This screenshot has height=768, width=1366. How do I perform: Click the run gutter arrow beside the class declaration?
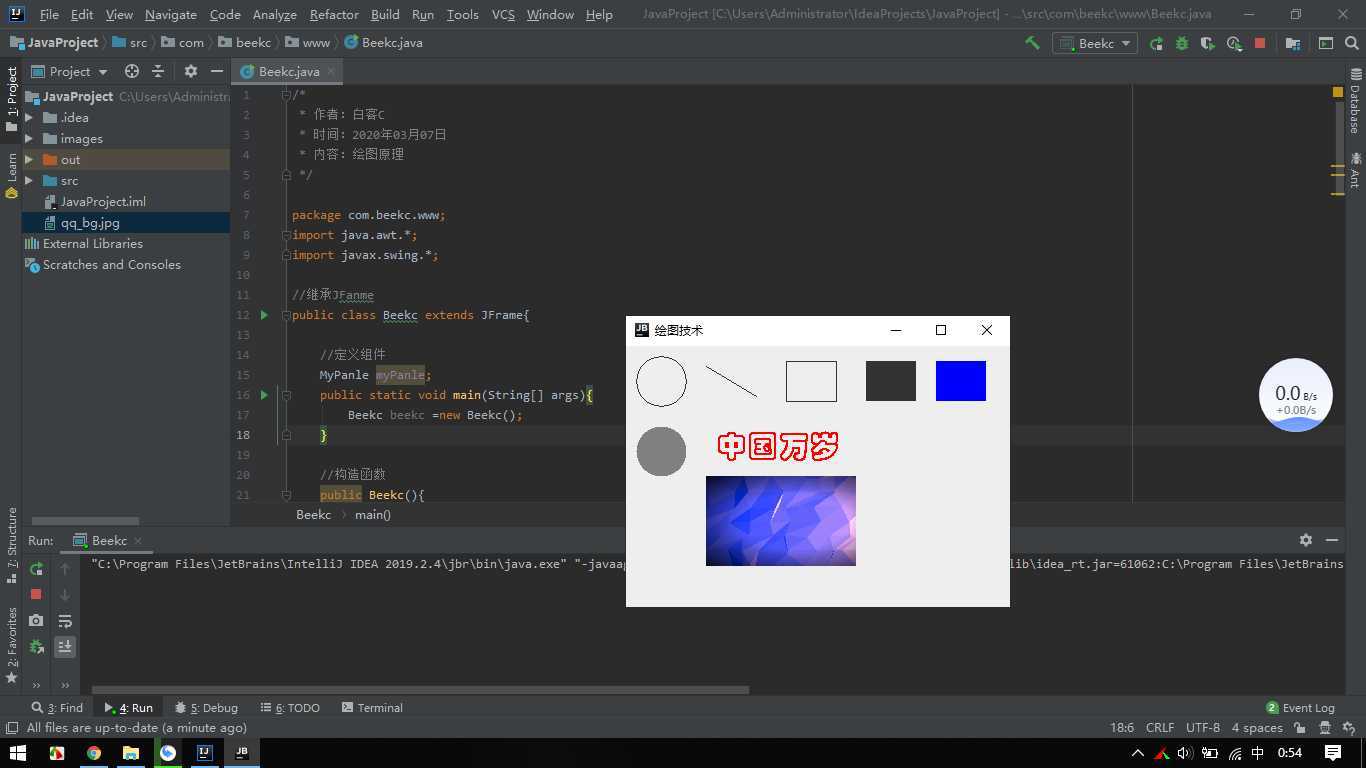(x=264, y=315)
